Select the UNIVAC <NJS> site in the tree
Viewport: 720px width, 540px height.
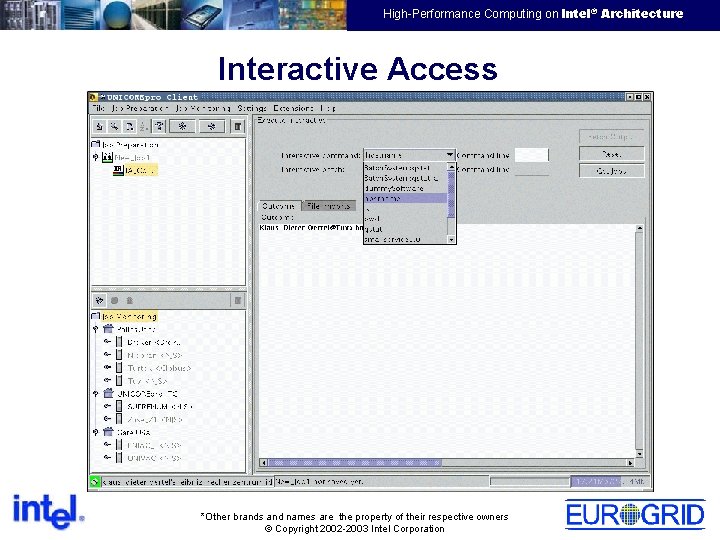(x=154, y=458)
